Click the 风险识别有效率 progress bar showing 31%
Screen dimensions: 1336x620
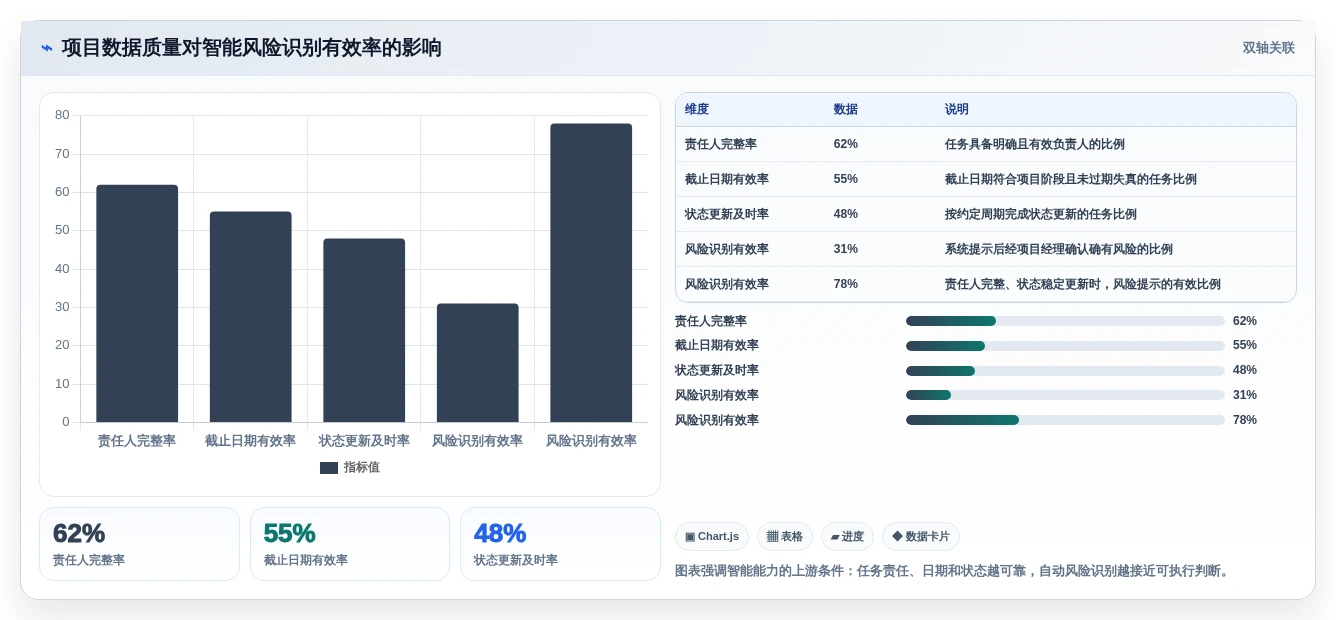coord(1065,395)
